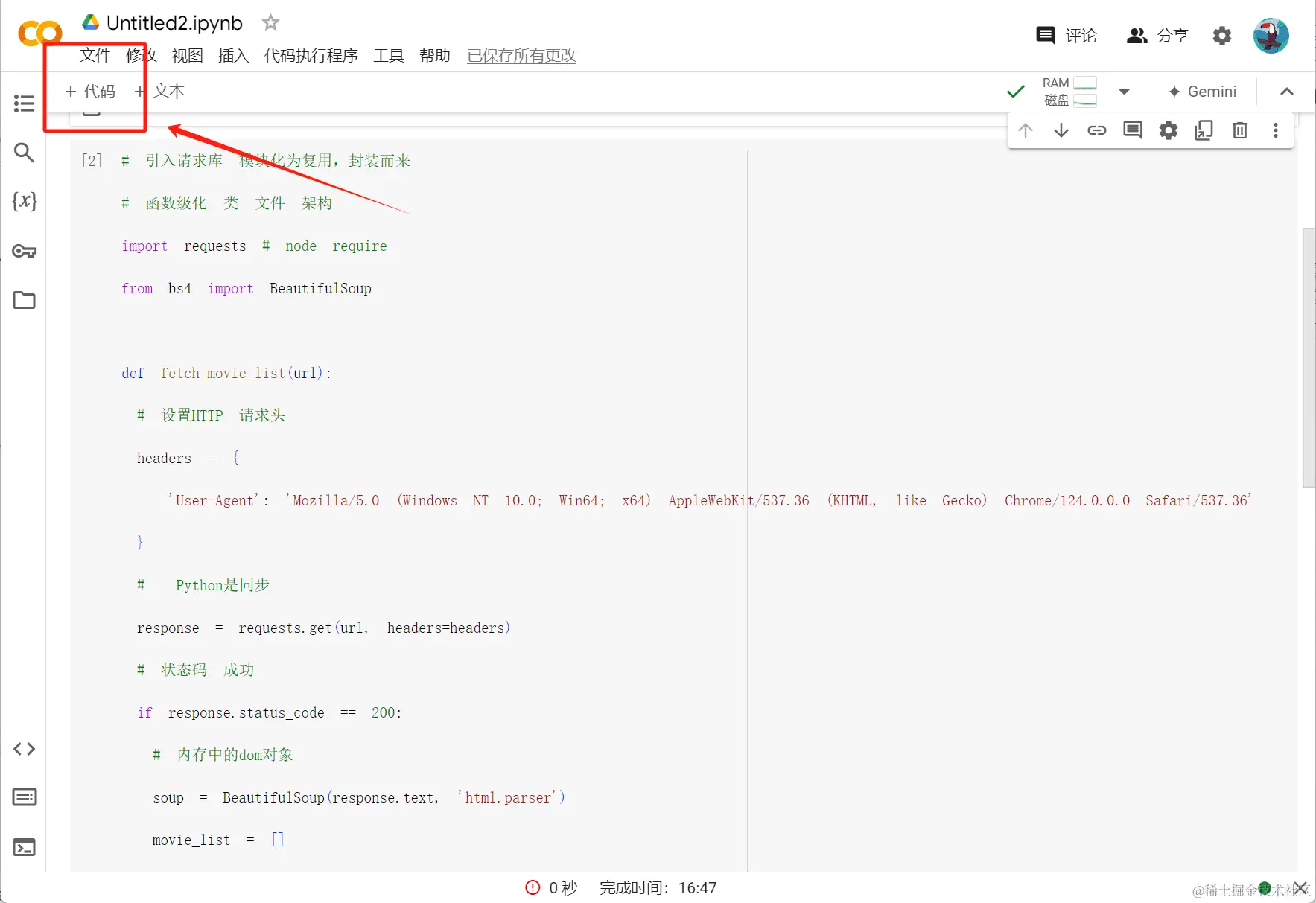
Task: Open the user account avatar
Action: (1271, 35)
